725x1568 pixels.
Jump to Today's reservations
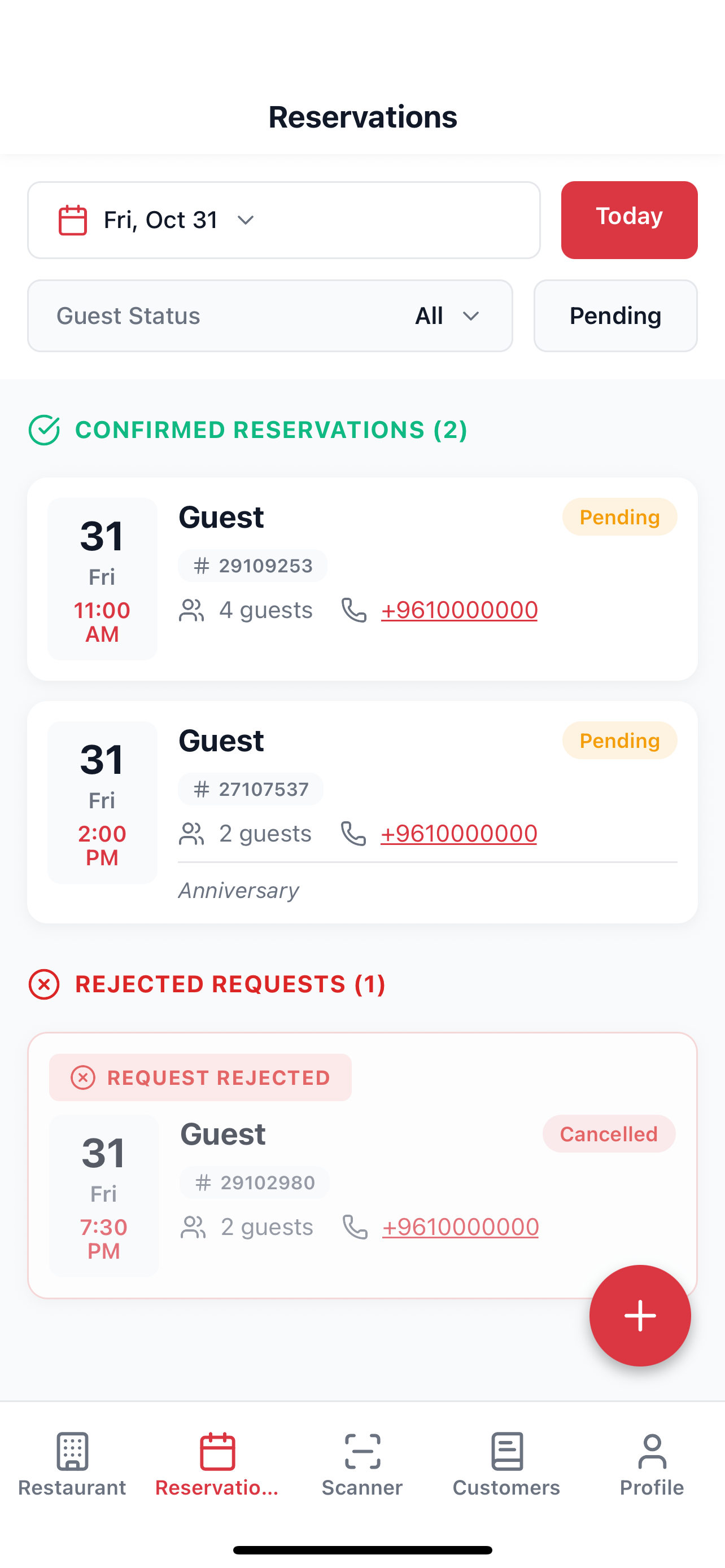click(x=630, y=220)
